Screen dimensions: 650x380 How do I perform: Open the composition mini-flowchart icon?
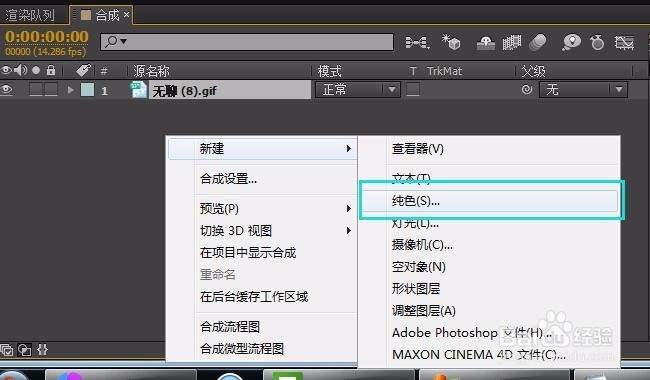pos(417,42)
